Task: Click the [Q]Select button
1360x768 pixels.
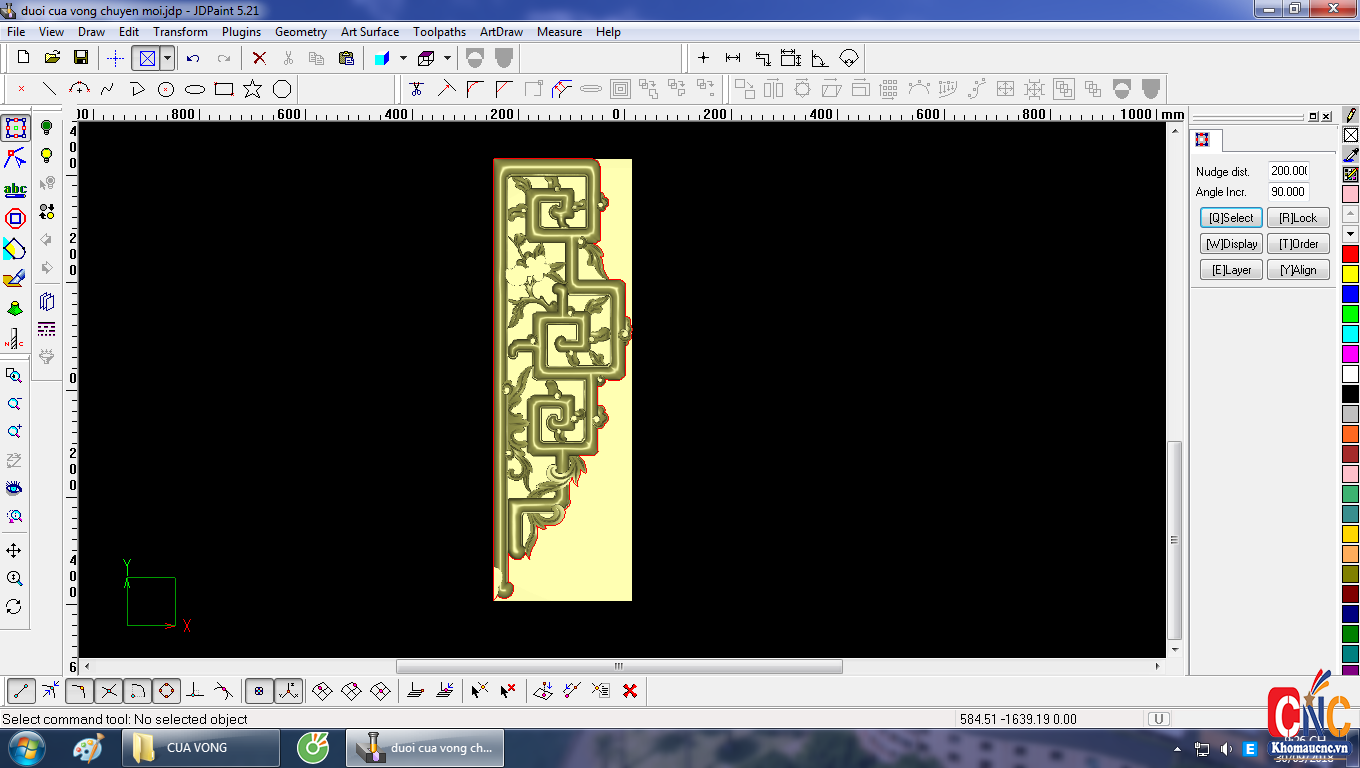Action: pos(1231,218)
